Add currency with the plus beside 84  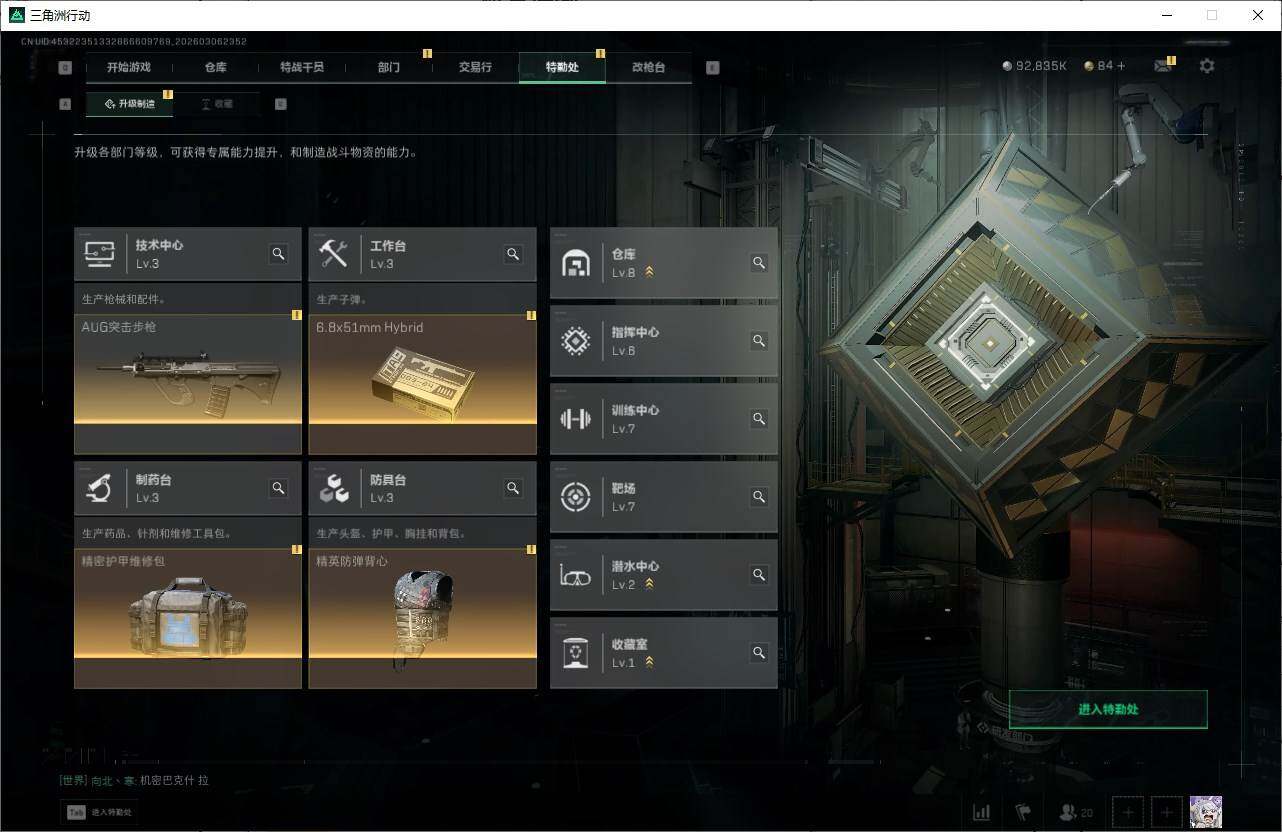[1121, 66]
